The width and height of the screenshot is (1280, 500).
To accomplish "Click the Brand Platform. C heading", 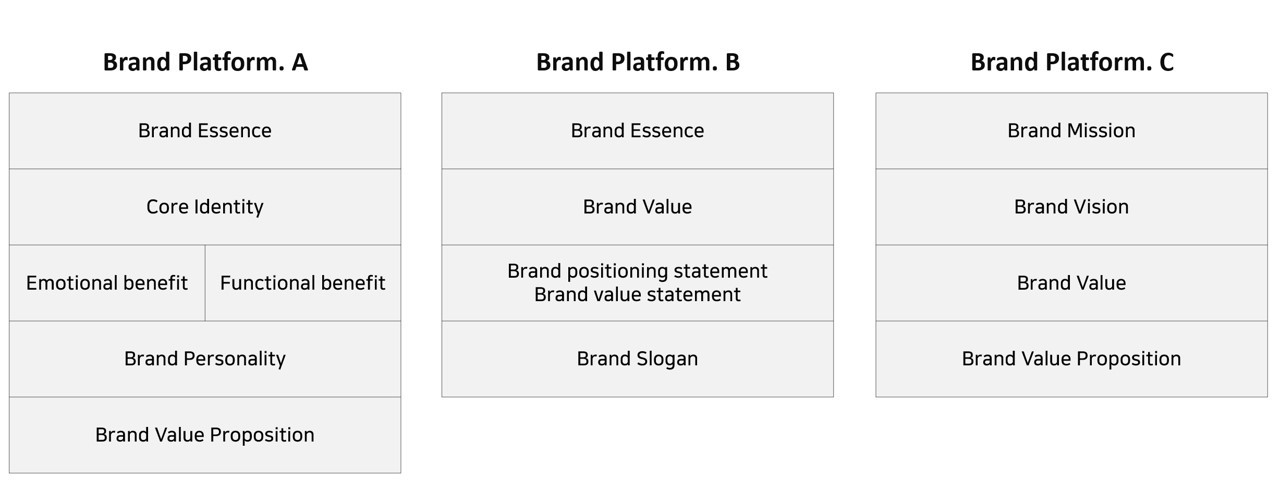I will click(1072, 62).
